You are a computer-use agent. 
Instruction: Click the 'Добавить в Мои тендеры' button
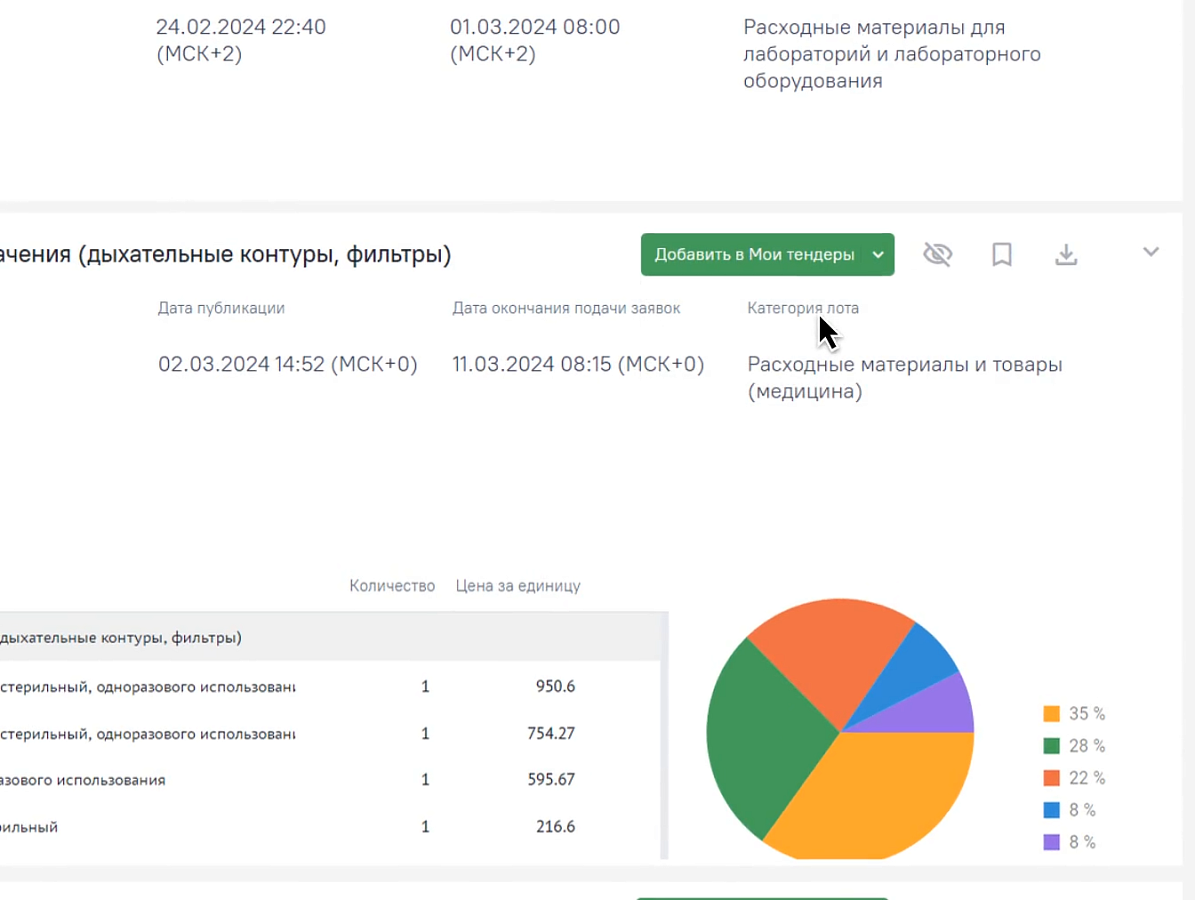click(754, 255)
